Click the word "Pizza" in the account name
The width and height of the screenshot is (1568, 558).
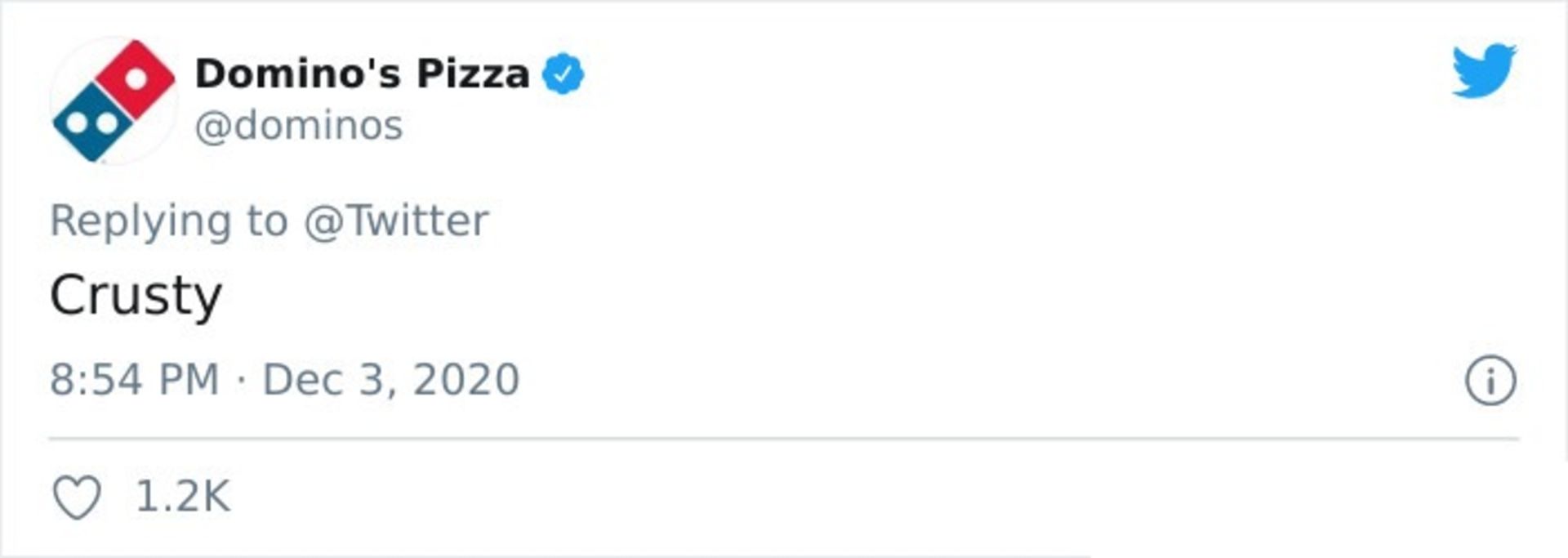(473, 74)
